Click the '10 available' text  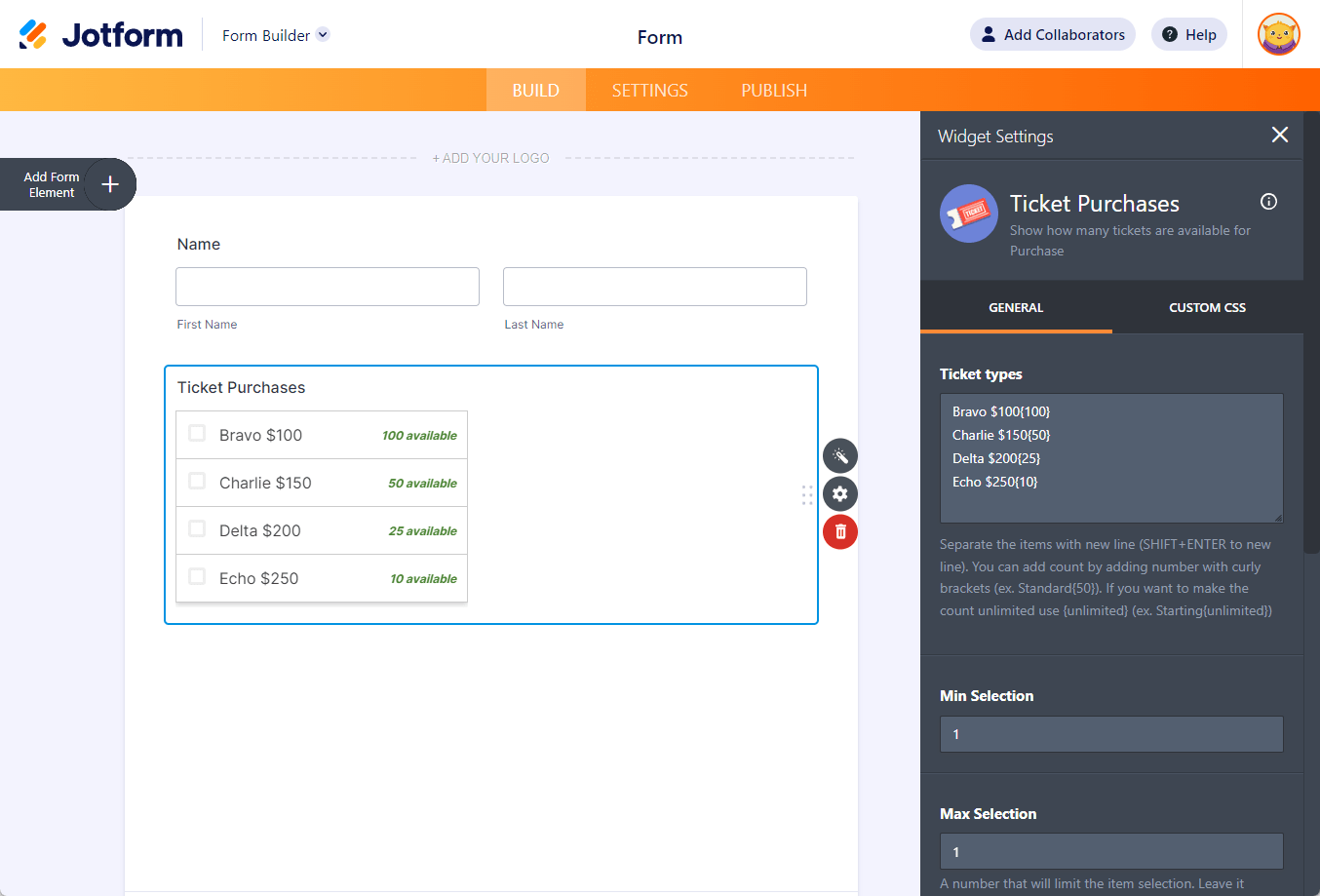tap(423, 579)
